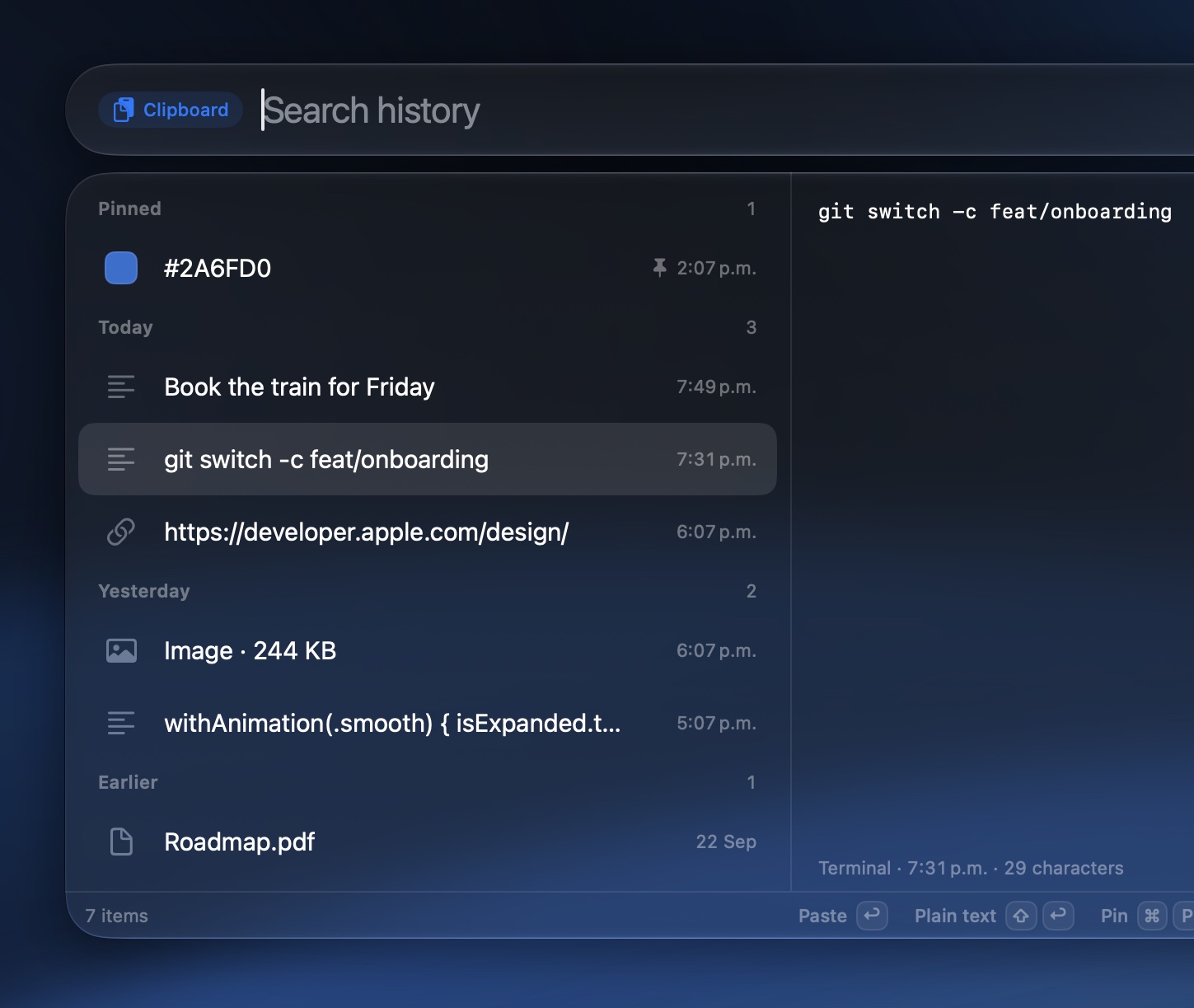Click the return key icon after shift key
Image resolution: width=1194 pixels, height=1008 pixels.
coord(1058,916)
